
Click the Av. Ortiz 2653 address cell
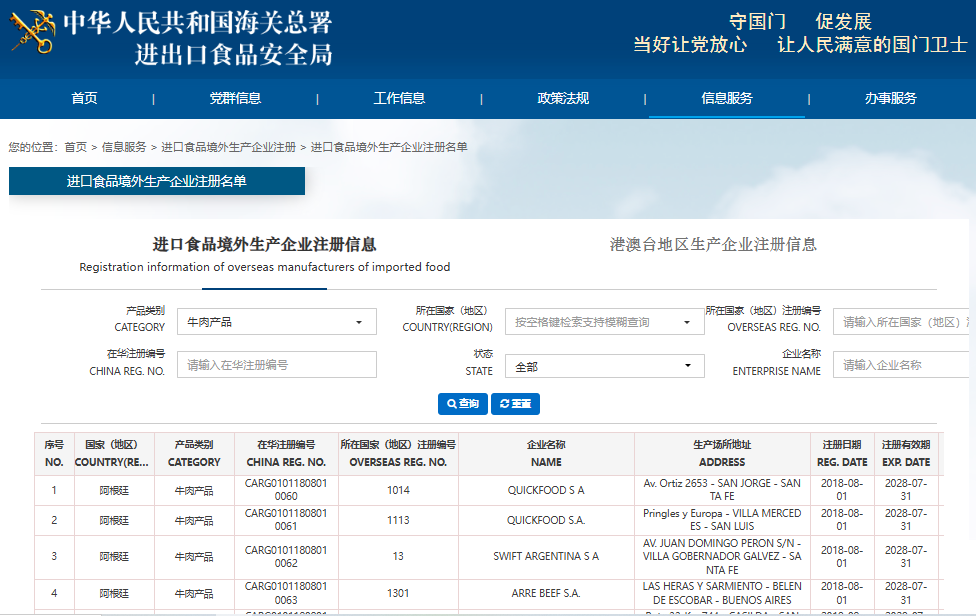[722, 490]
